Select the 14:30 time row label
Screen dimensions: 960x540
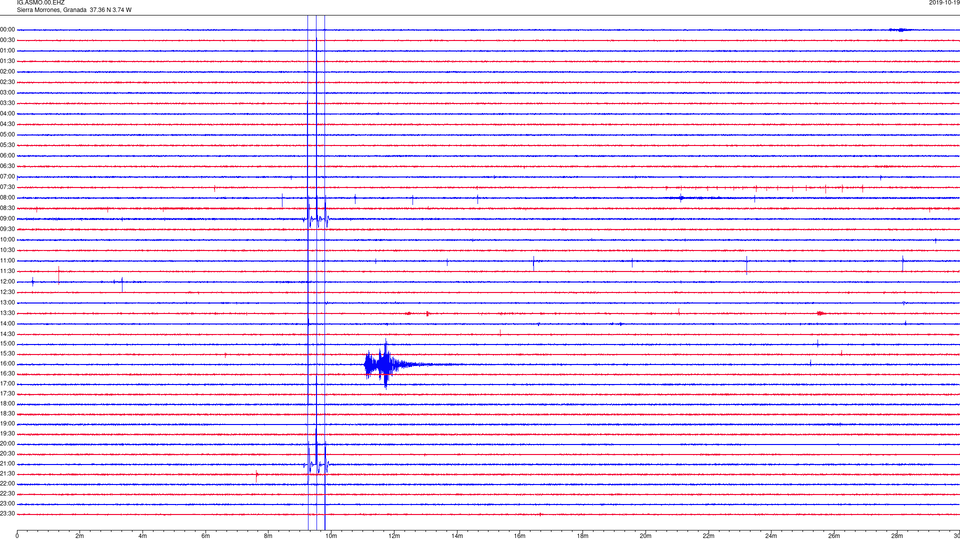pyautogui.click(x=7, y=334)
